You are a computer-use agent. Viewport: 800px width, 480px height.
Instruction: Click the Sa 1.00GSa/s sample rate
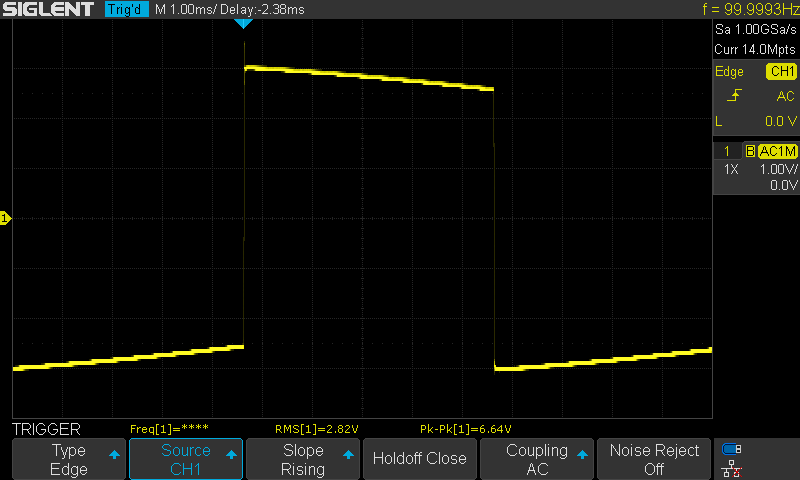(x=755, y=30)
